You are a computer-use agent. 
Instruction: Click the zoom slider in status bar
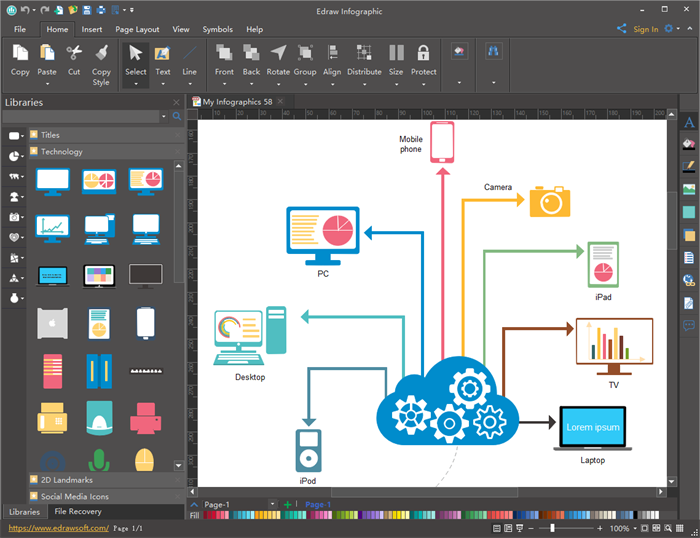pyautogui.click(x=552, y=528)
